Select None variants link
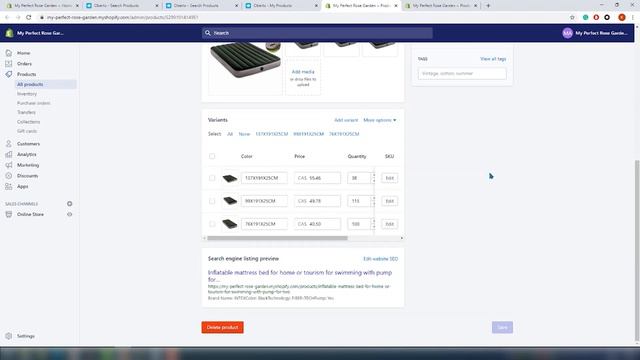640x360 pixels. click(244, 134)
